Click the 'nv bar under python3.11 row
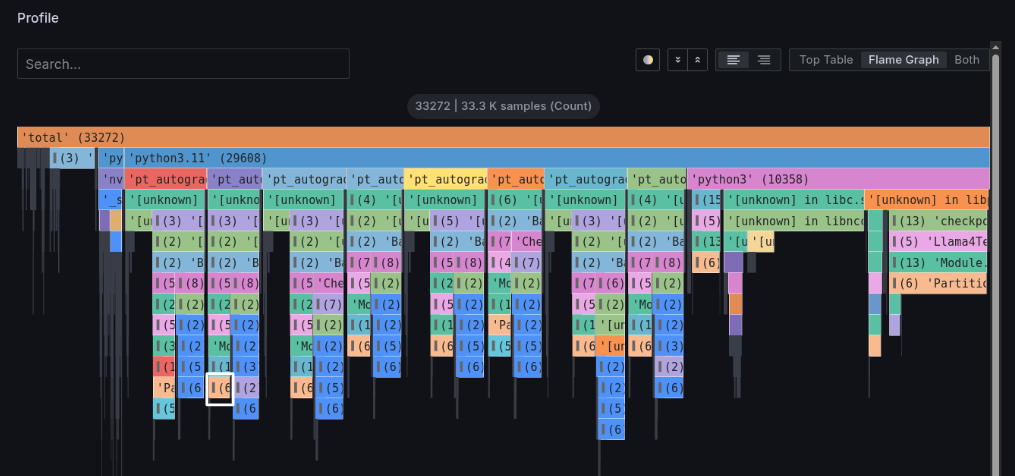The height and width of the screenshot is (476, 1015). tap(111, 179)
